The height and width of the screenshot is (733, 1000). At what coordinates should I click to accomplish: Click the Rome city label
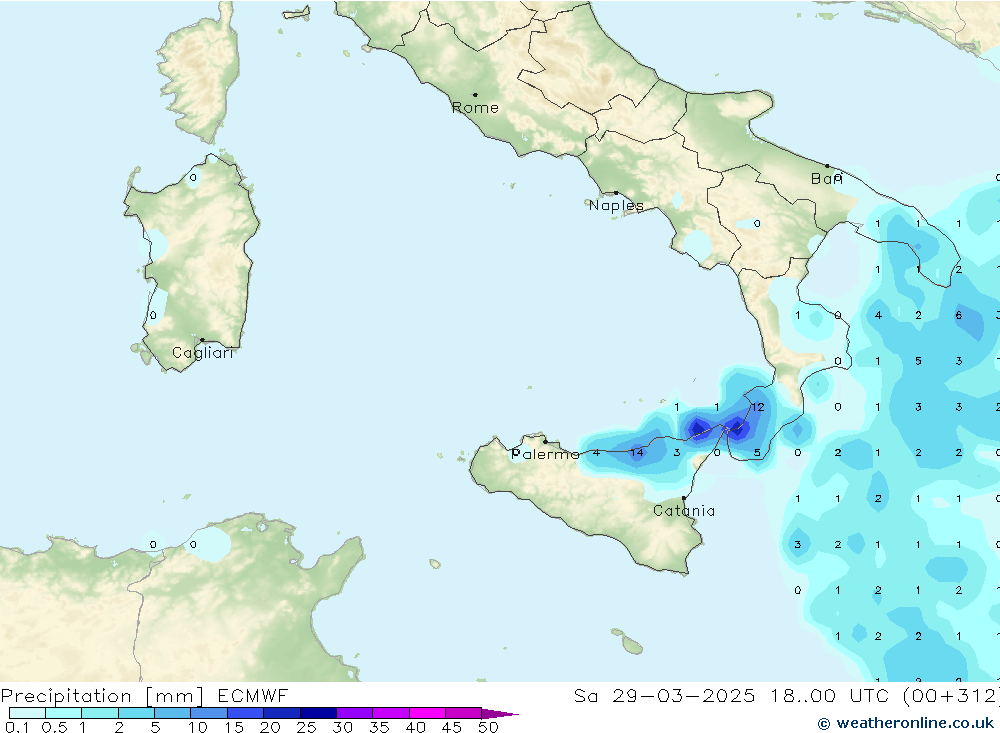tap(475, 108)
